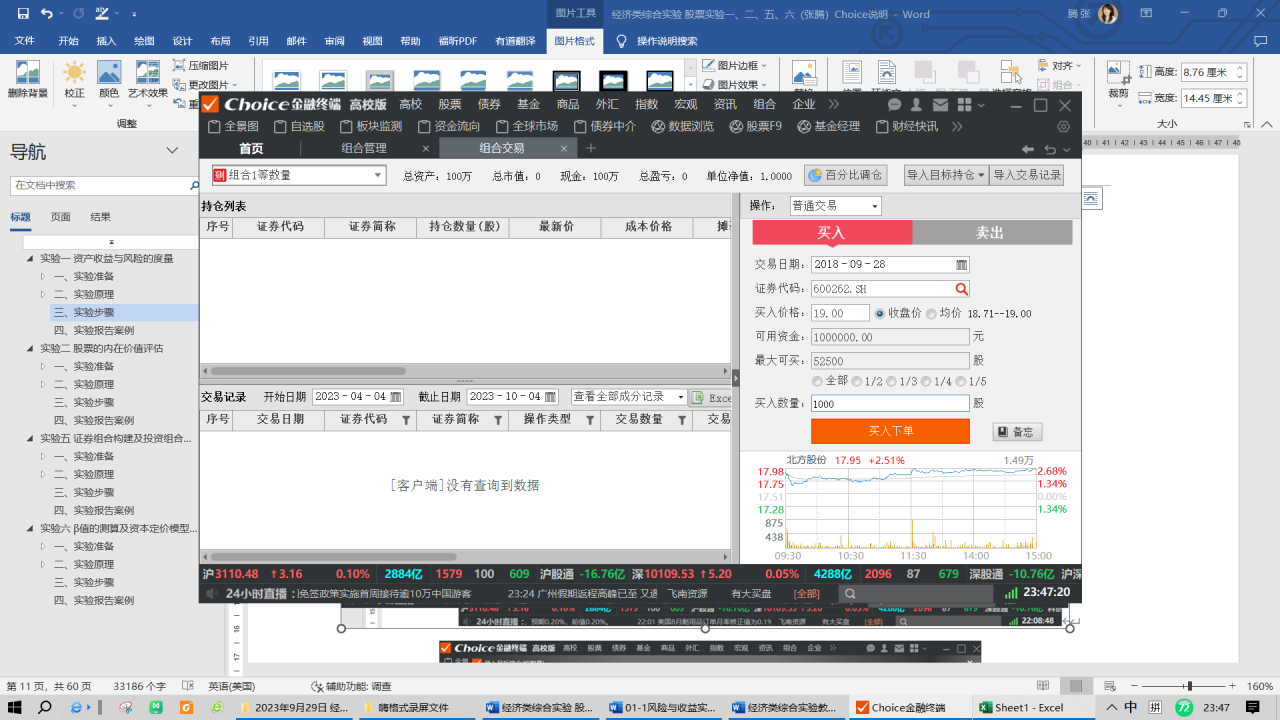Open 自选股 watchlist in Choice toolbar
The image size is (1280, 720).
coord(298,127)
